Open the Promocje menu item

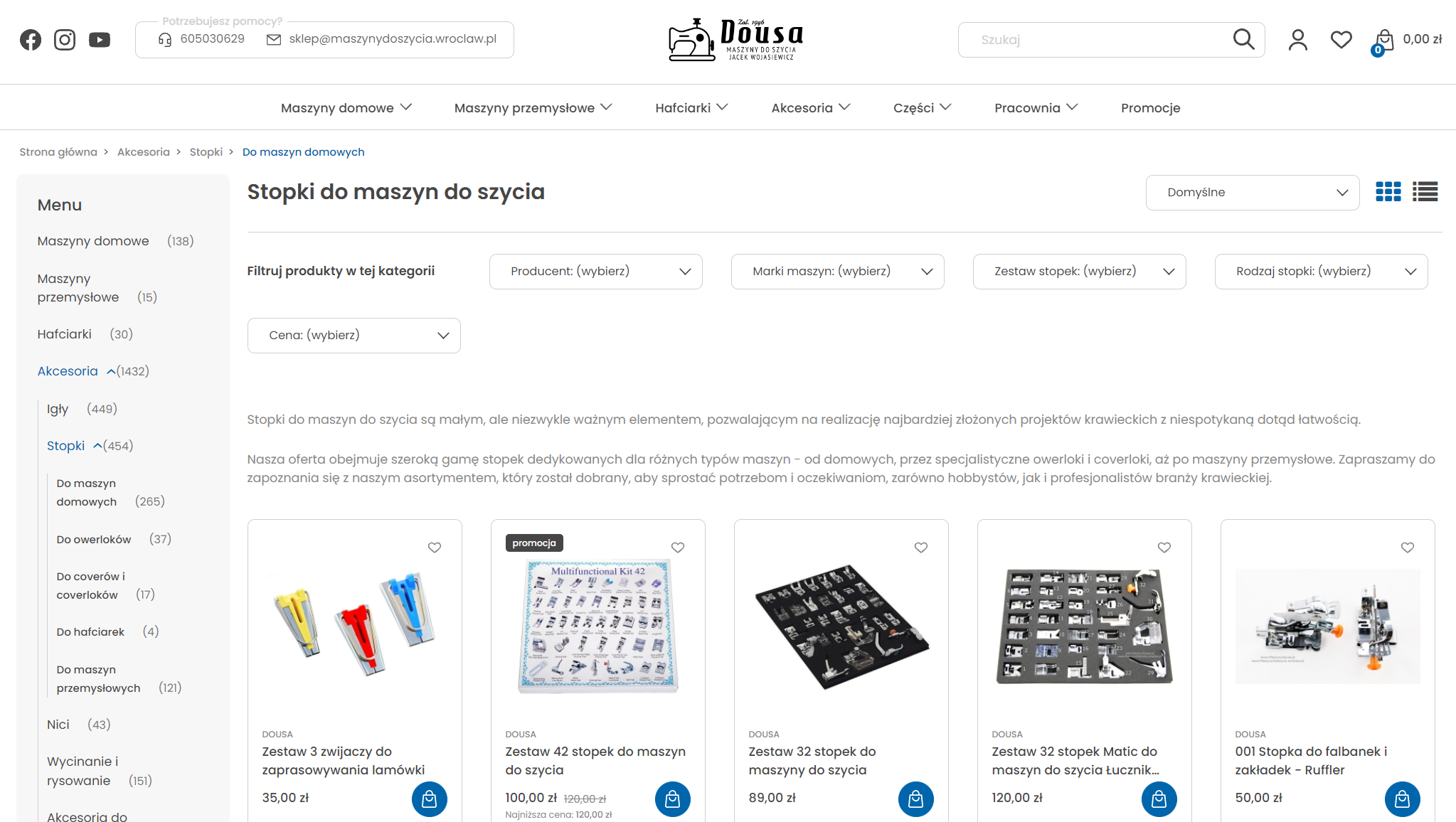(x=1150, y=108)
